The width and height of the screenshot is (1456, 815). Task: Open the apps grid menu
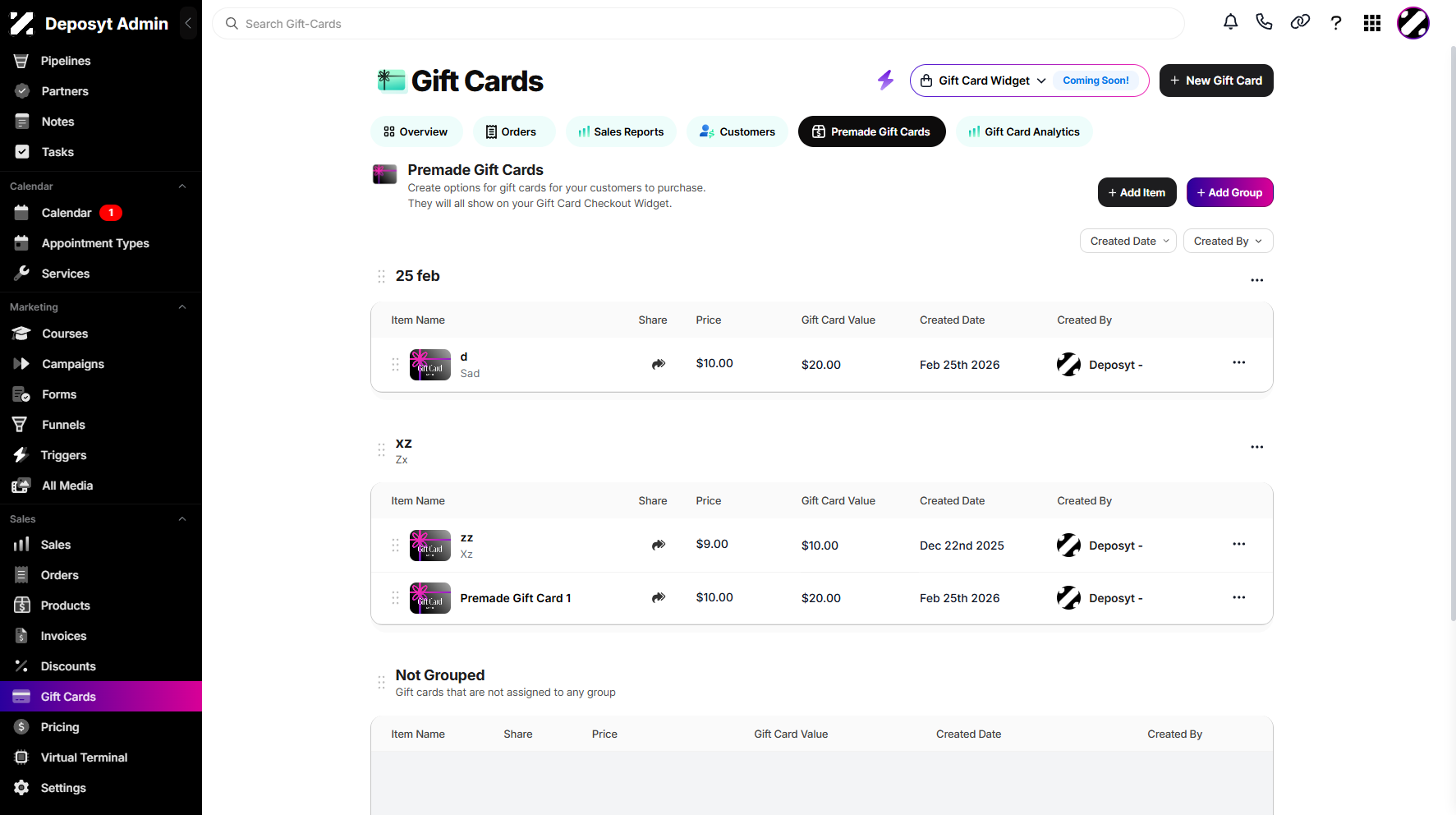point(1372,23)
